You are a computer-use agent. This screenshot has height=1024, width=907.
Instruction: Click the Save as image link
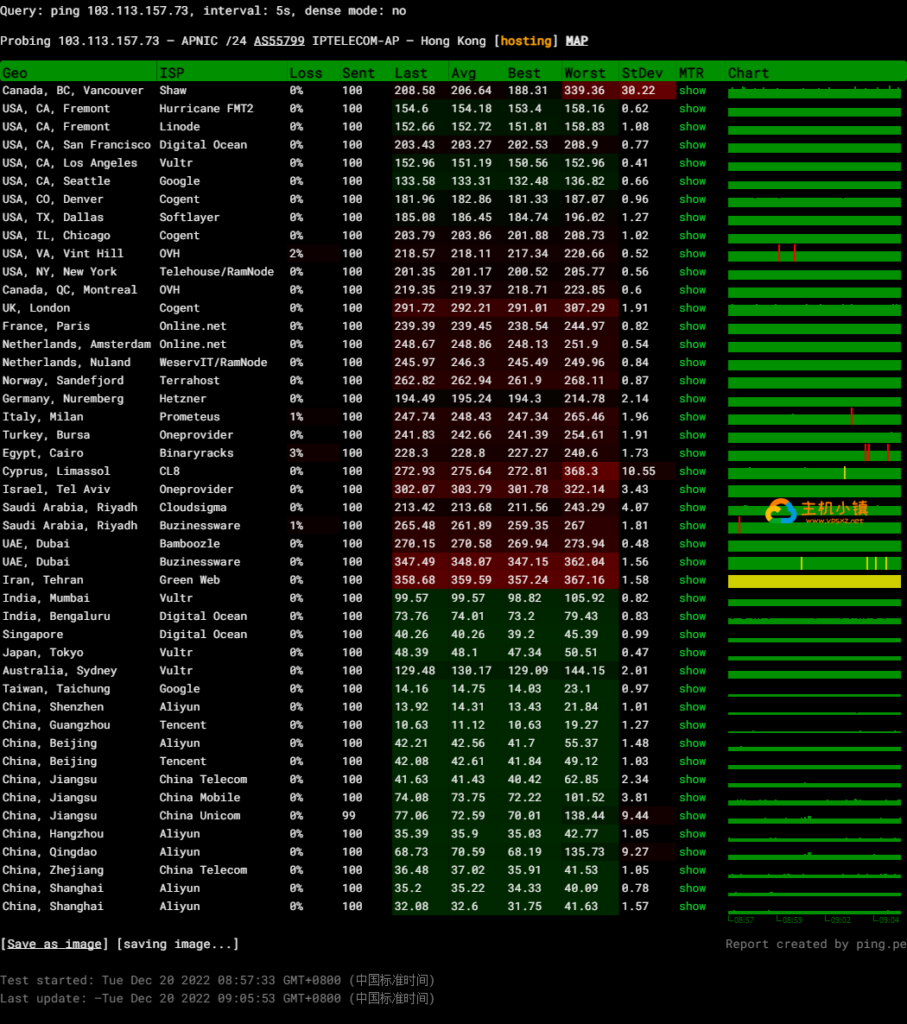point(55,944)
